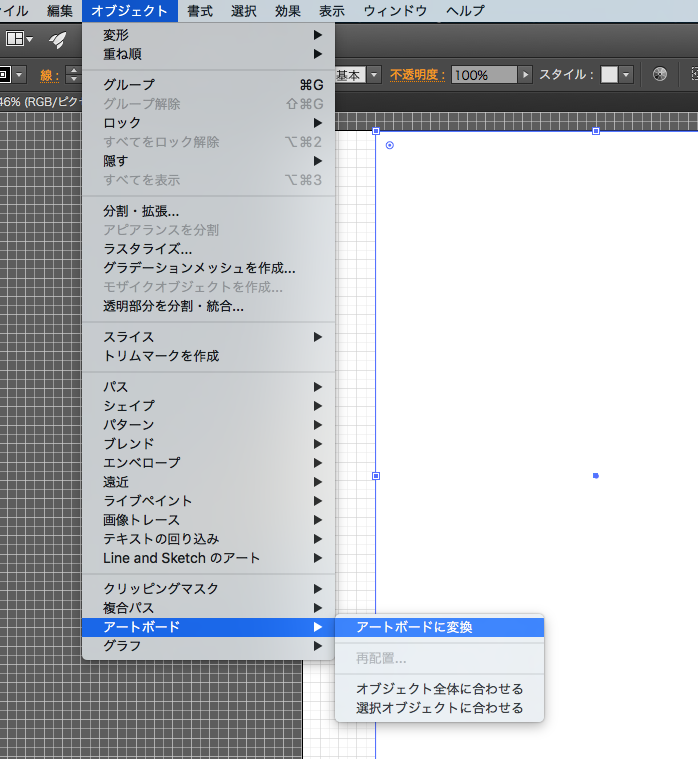Click the arrange documents icon

(x=19, y=39)
